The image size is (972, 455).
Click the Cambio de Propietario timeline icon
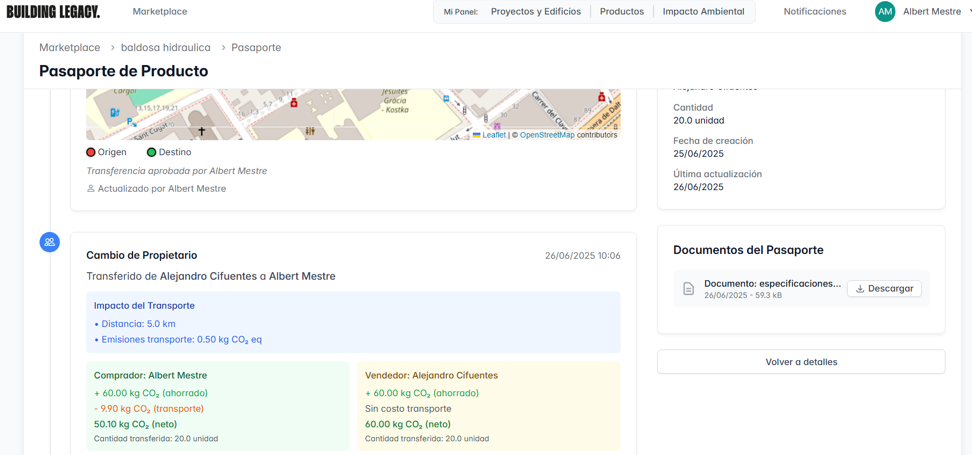pos(49,242)
